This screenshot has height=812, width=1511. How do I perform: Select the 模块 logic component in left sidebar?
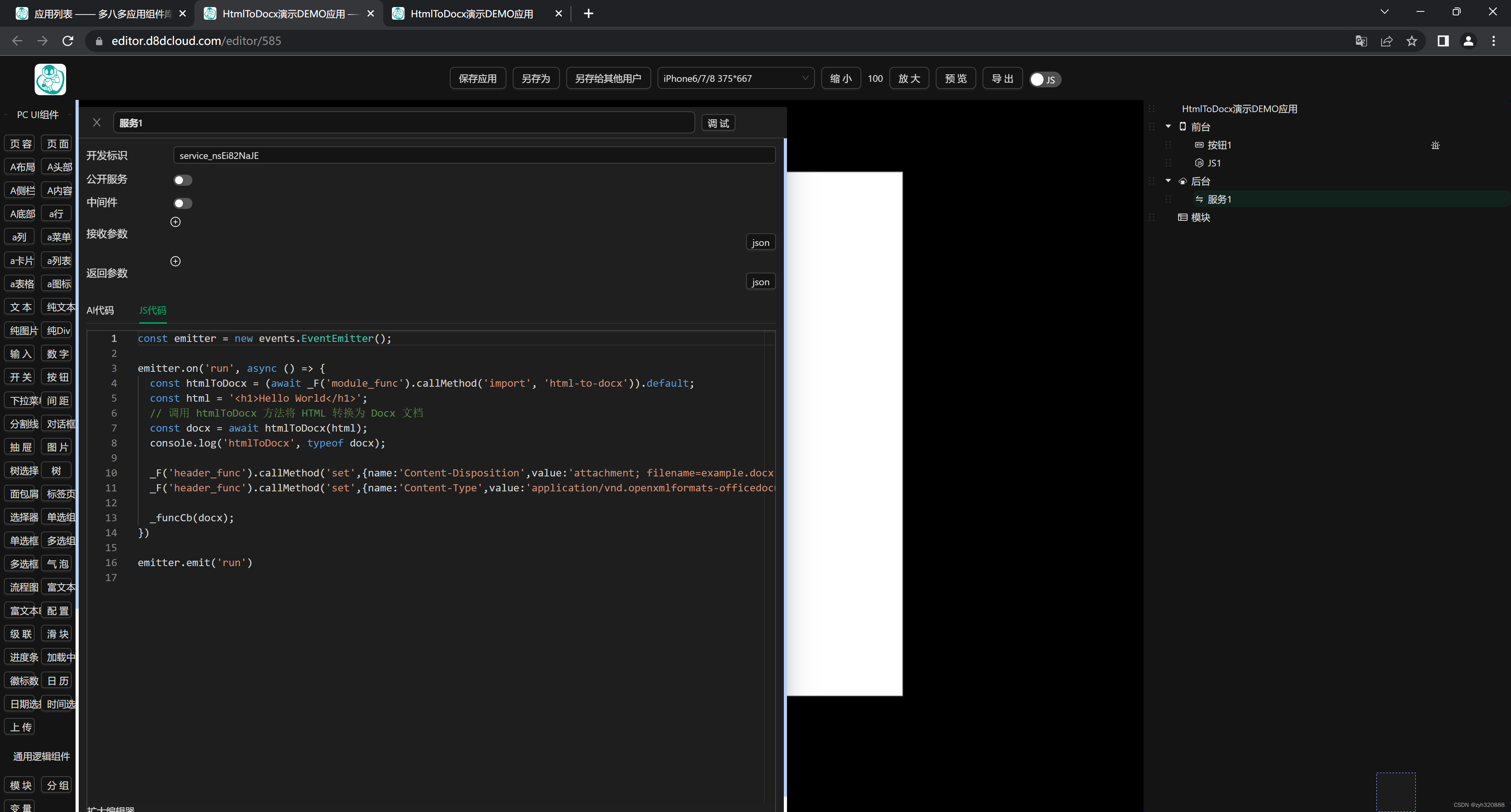pos(19,784)
